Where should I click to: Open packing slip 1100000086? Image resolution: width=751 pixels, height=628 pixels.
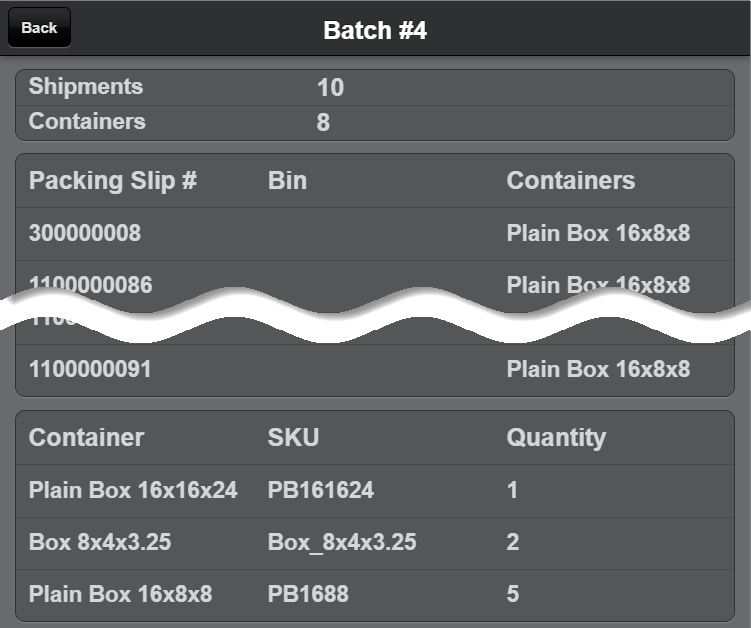(x=90, y=284)
